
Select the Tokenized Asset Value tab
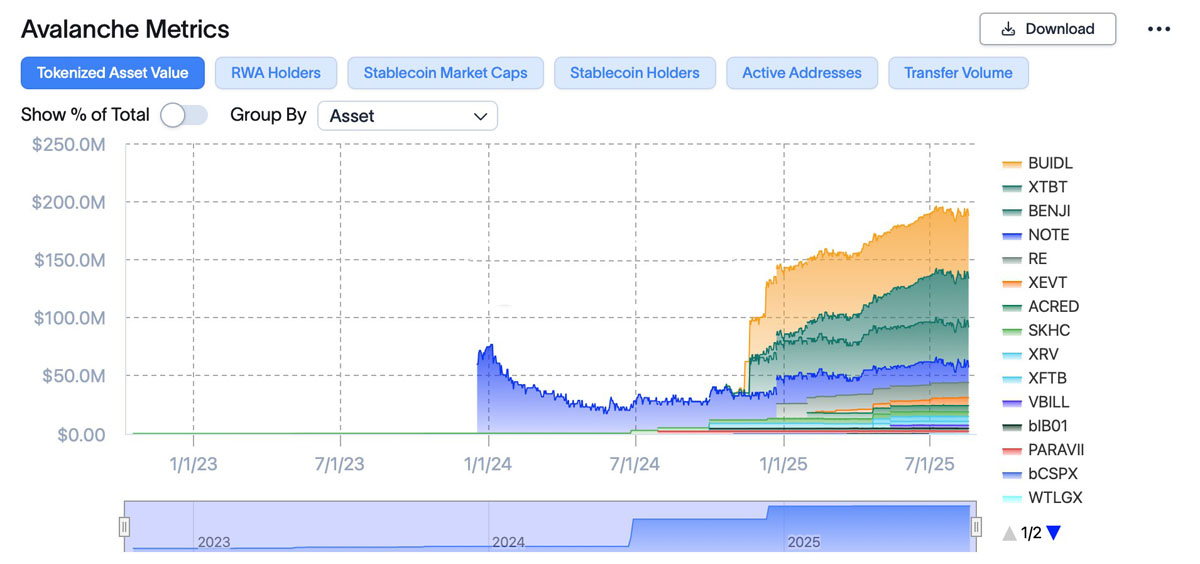pyautogui.click(x=112, y=73)
